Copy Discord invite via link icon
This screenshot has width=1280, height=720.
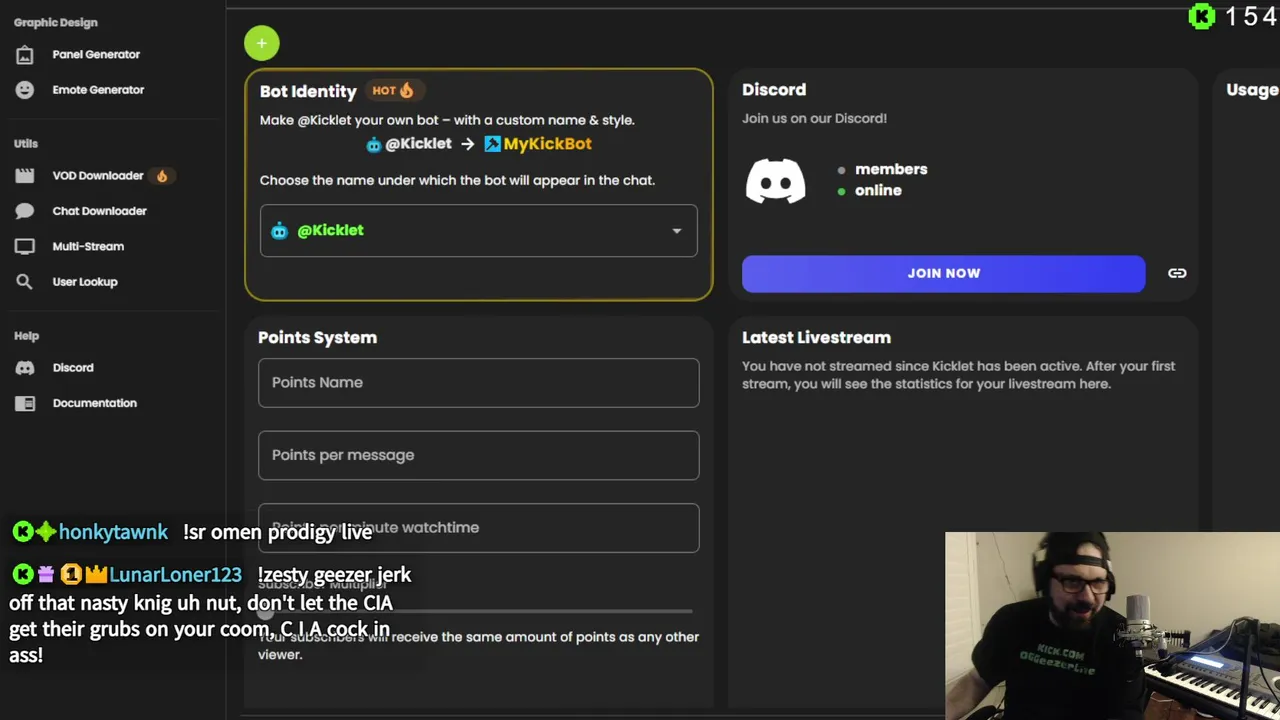1177,273
